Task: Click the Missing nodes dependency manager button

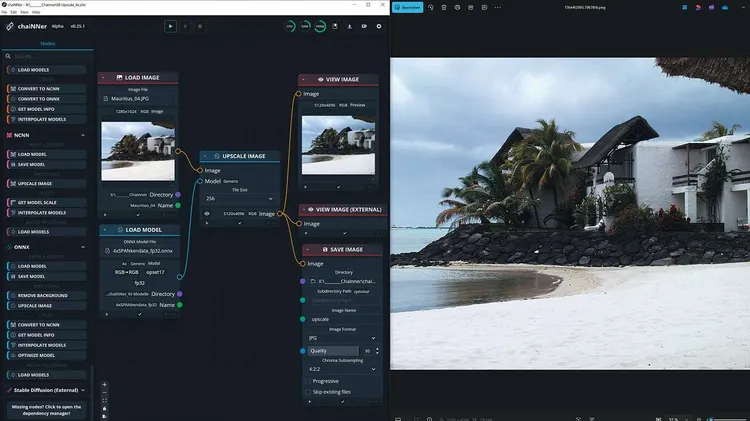Action: point(47,410)
